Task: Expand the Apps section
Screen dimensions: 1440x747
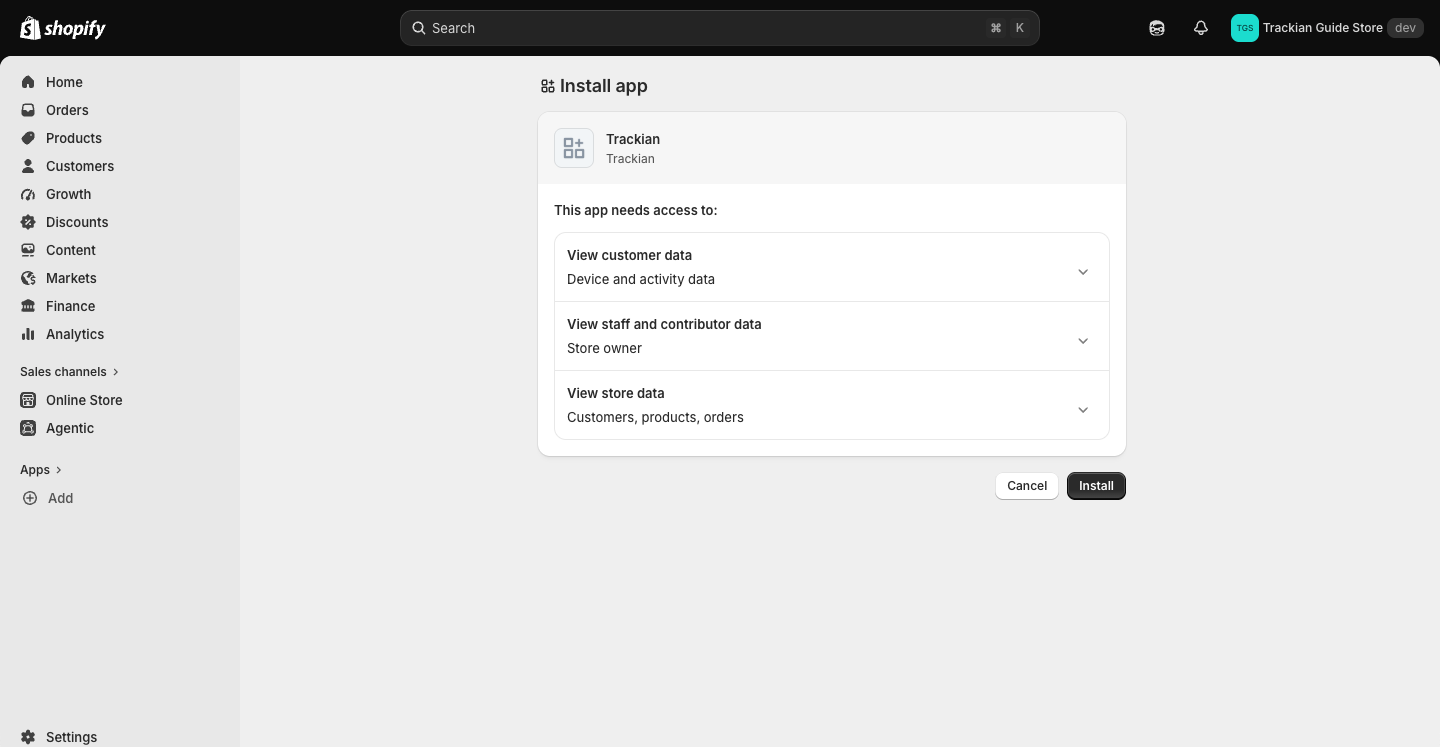Action: [x=41, y=470]
